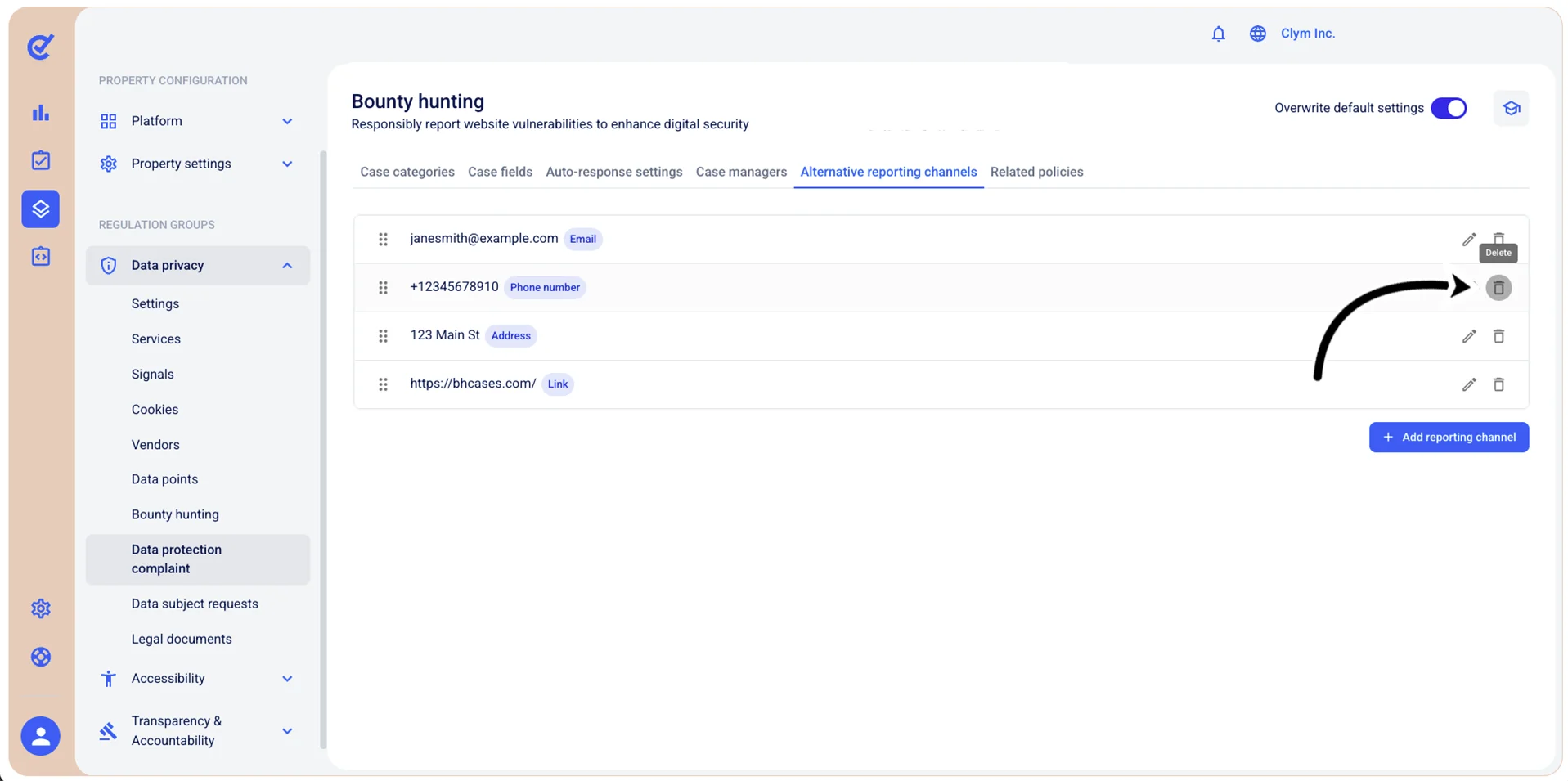Open the notifications bell
The image size is (1568, 781).
click(1218, 34)
